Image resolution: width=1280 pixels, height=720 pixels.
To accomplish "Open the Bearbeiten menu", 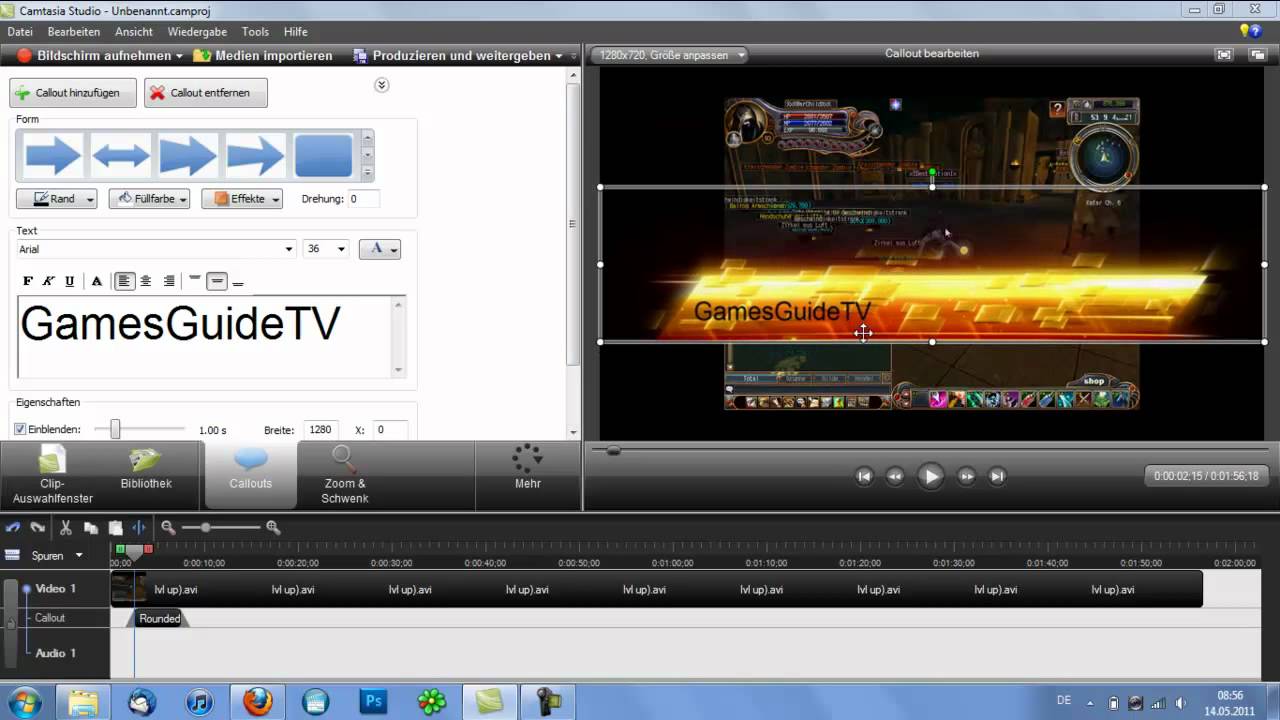I will pos(74,32).
